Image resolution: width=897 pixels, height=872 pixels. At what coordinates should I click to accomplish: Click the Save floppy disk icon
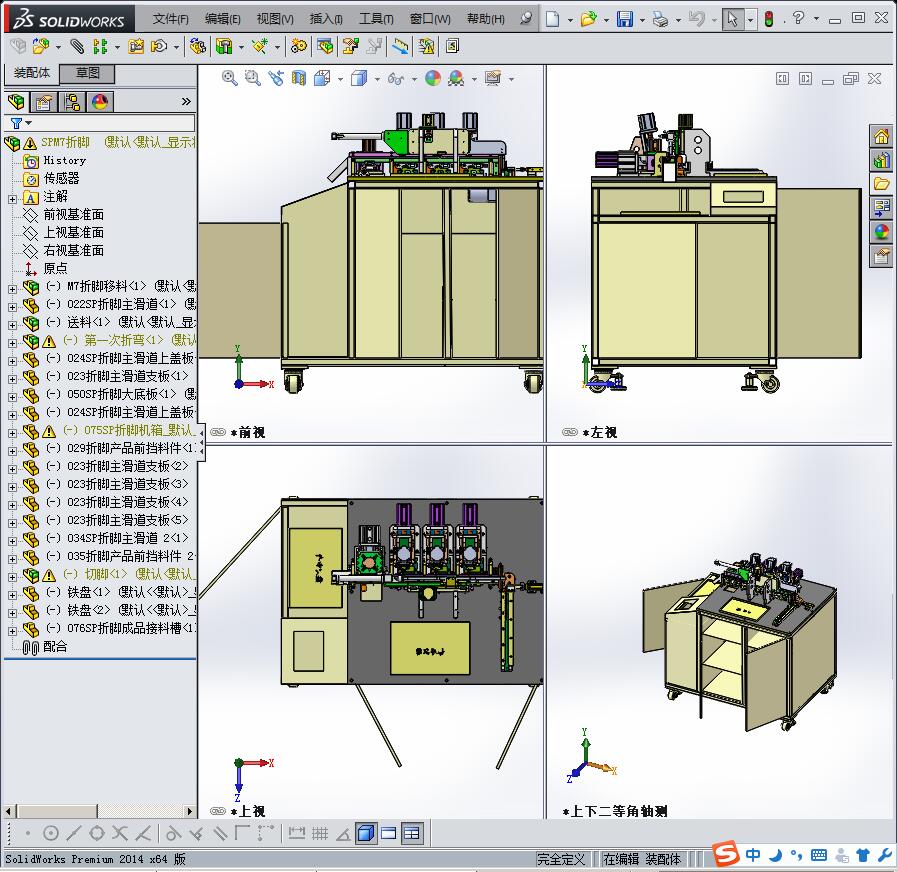tap(625, 19)
